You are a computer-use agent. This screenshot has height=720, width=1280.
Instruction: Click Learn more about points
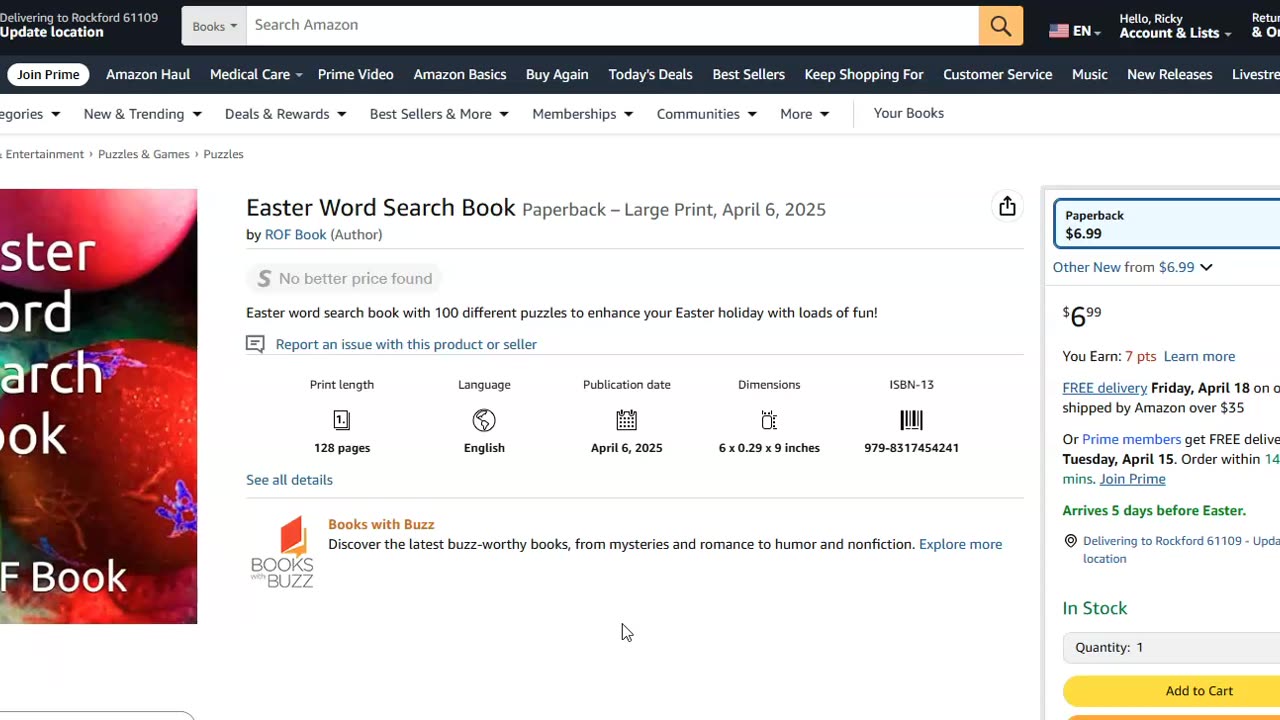tap(1199, 356)
